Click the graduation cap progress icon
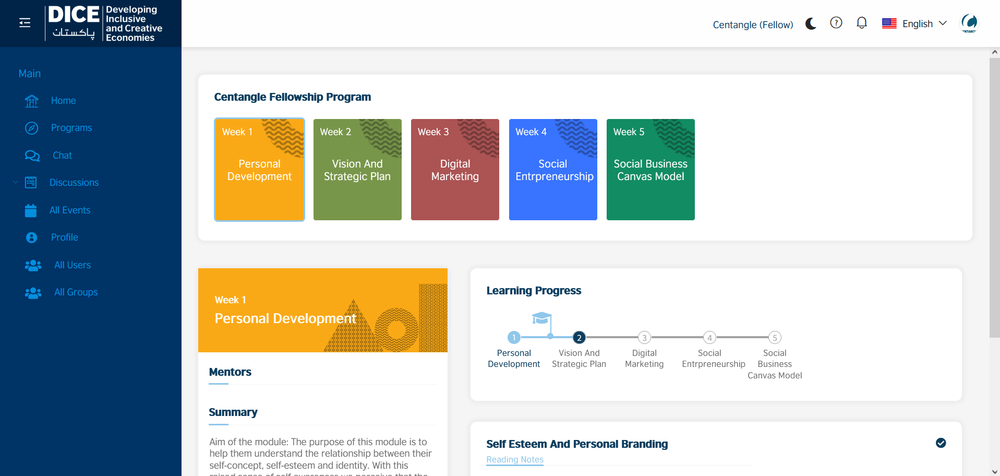This screenshot has height=476, width=1000. [541, 318]
